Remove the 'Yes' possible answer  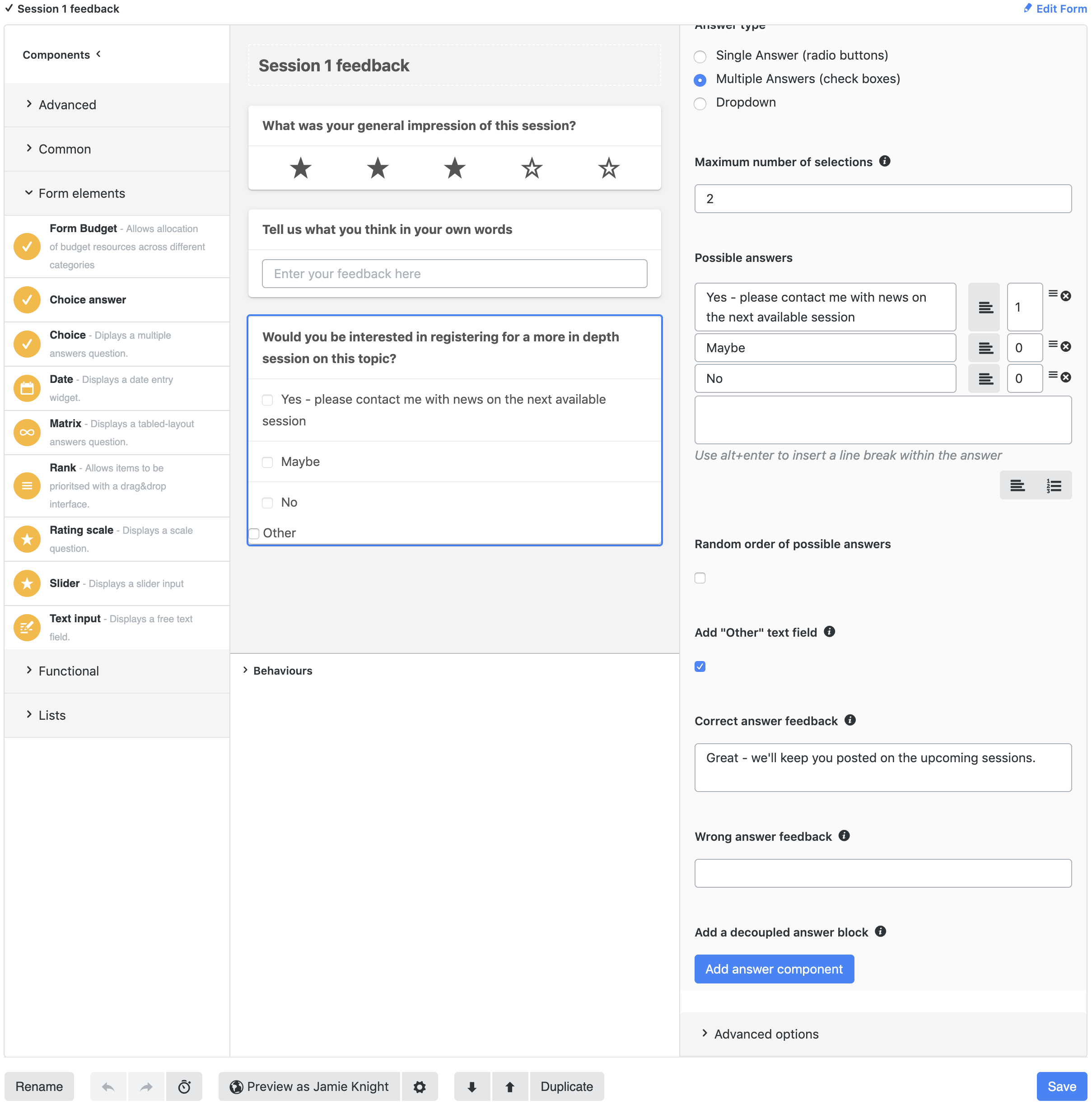tap(1066, 296)
